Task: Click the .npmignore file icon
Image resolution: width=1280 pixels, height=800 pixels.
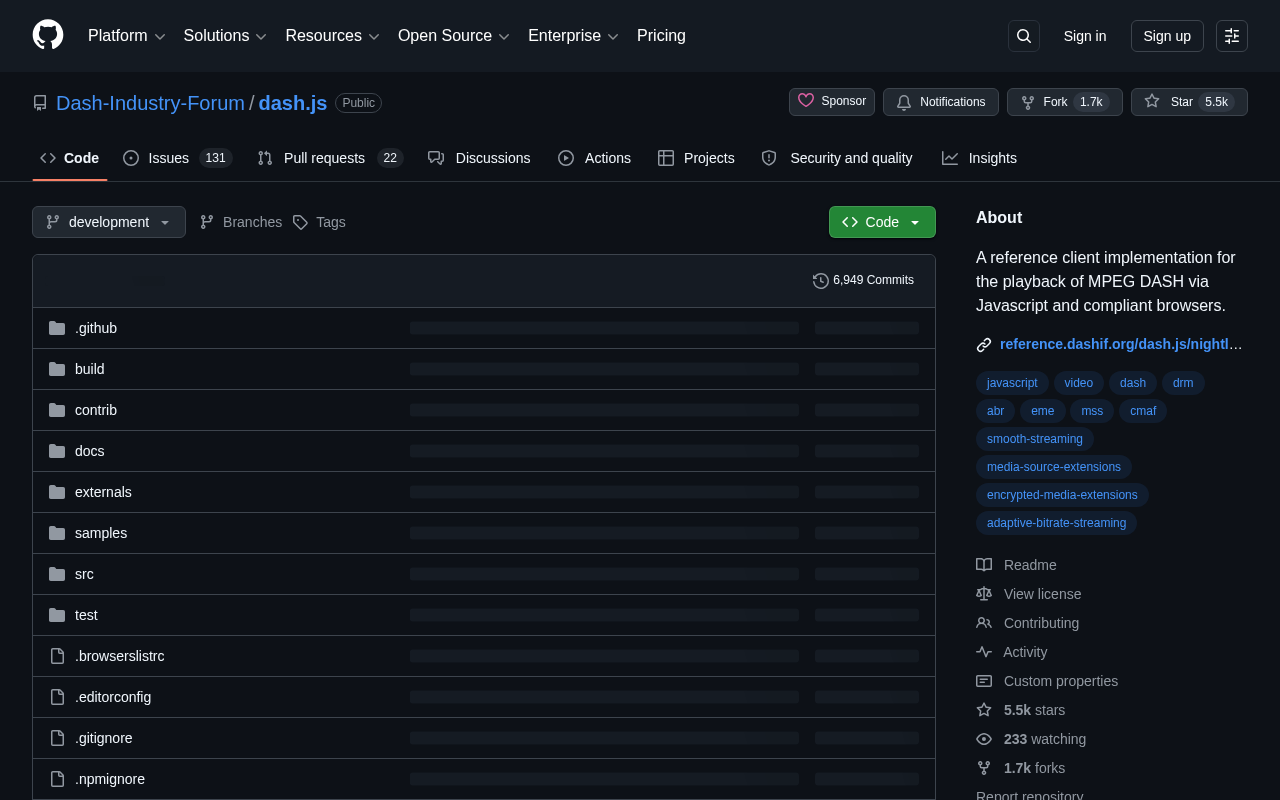Action: click(x=57, y=779)
